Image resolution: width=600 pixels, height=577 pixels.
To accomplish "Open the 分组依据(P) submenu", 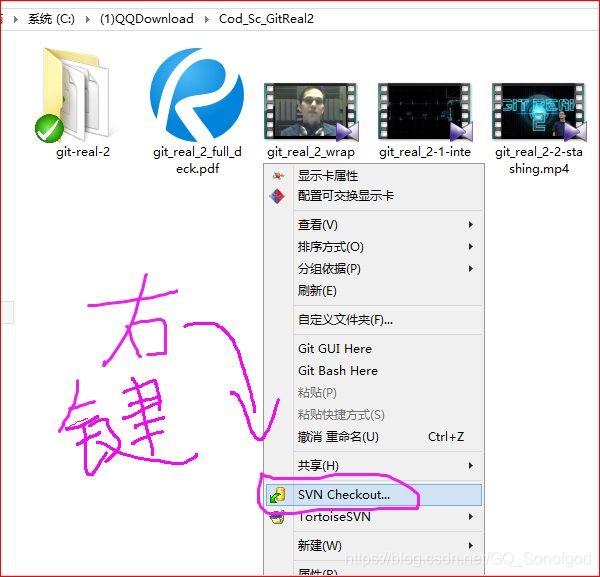I will pos(373,269).
